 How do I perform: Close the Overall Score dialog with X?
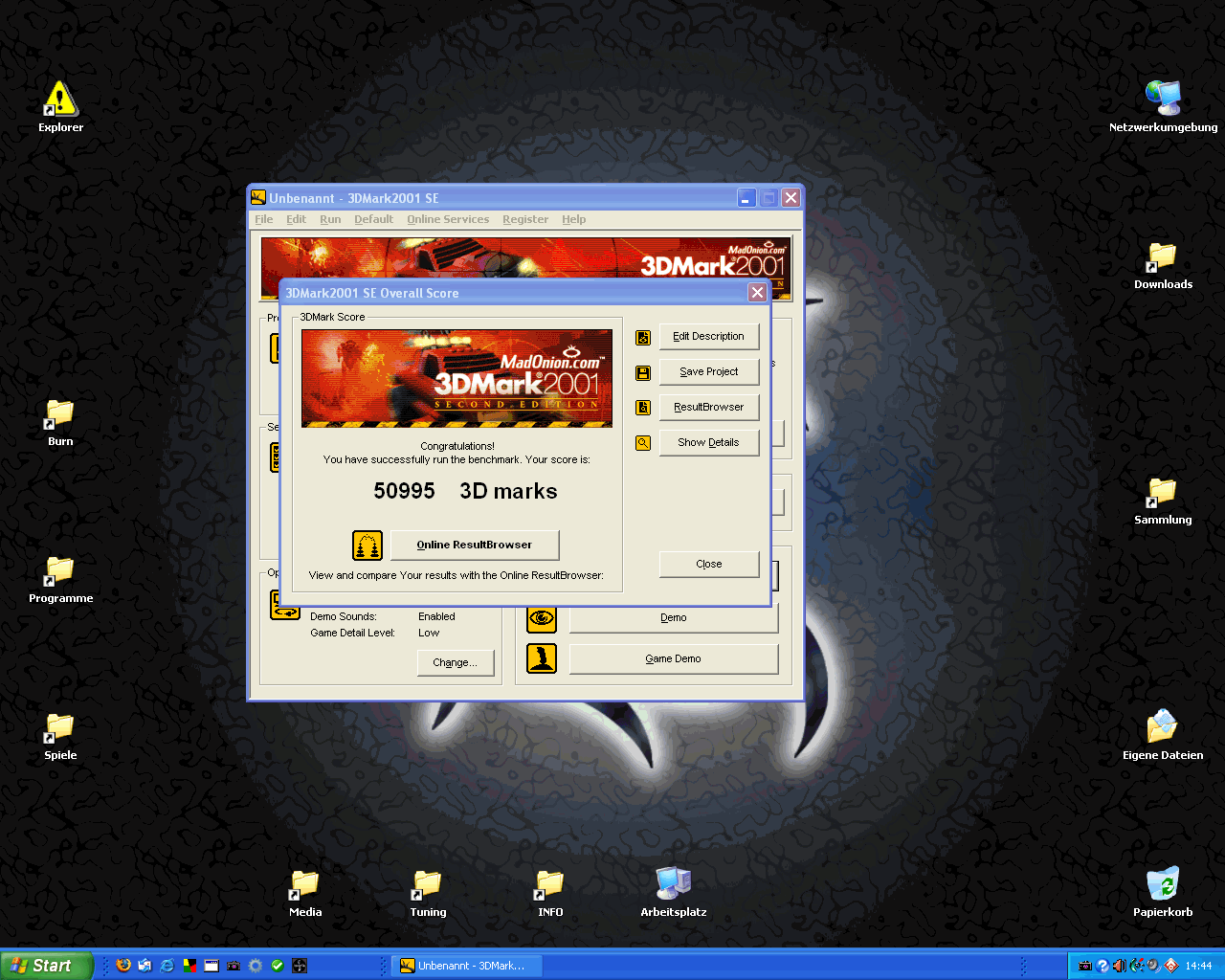tap(757, 293)
